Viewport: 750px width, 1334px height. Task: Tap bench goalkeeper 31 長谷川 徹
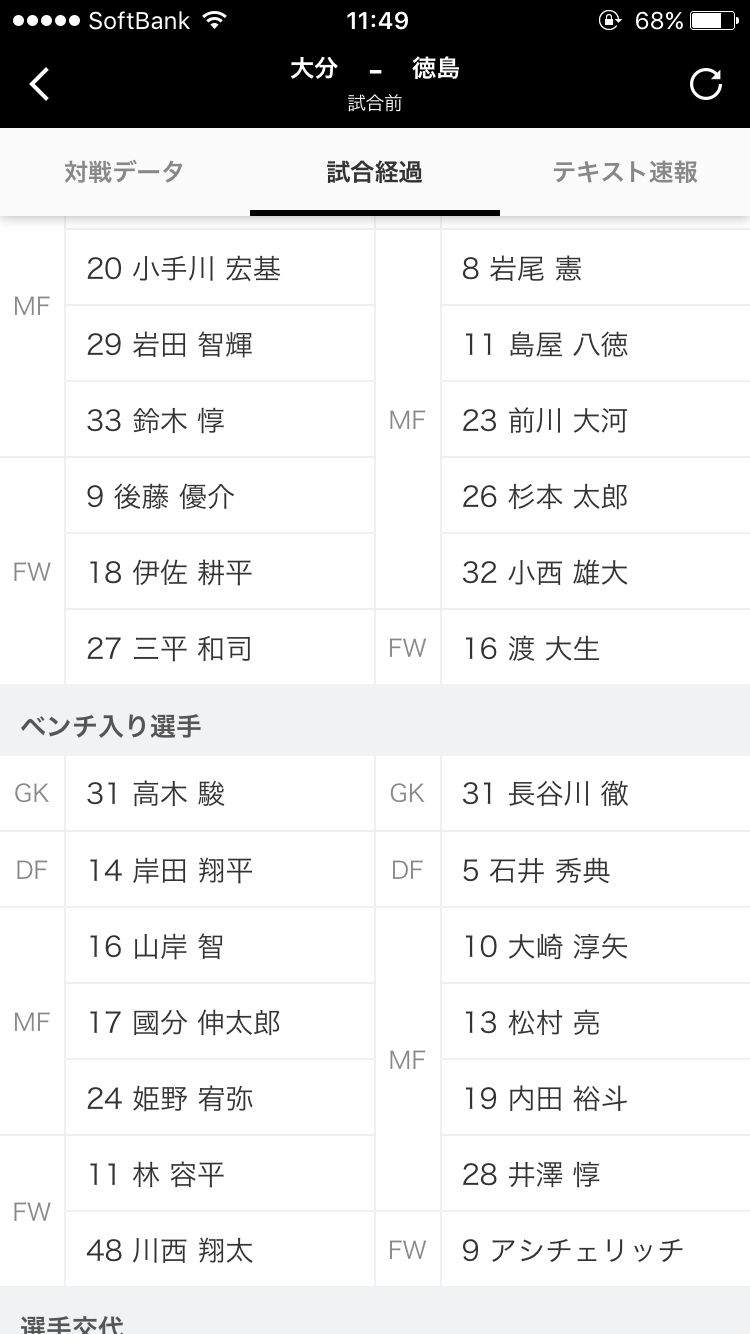[x=545, y=794]
